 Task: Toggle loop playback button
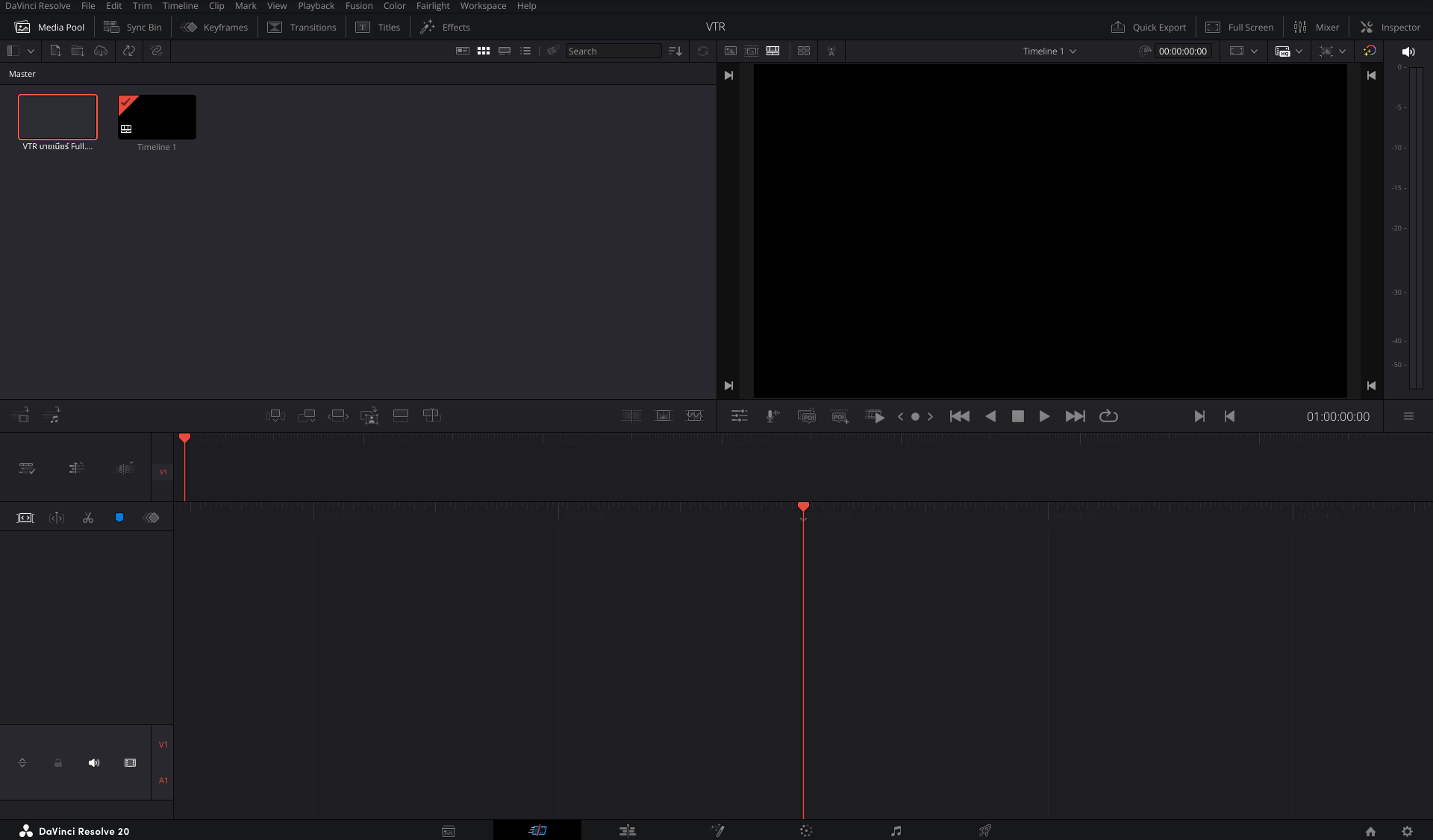coord(1108,416)
